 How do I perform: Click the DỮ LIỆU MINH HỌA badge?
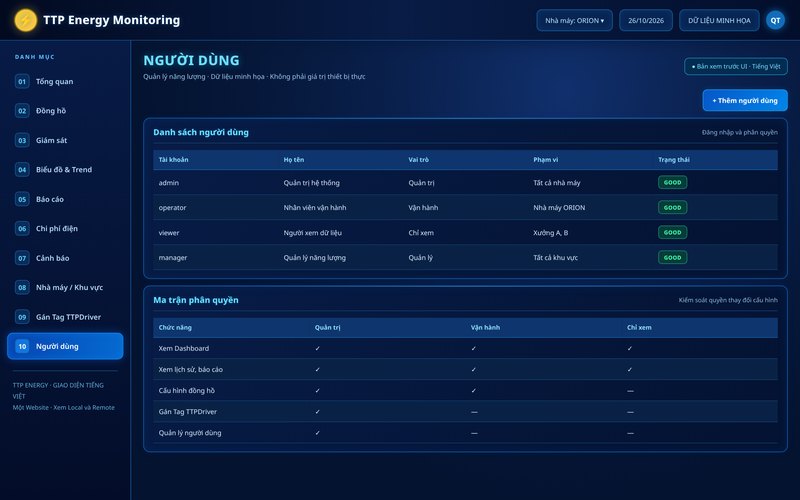coord(719,20)
